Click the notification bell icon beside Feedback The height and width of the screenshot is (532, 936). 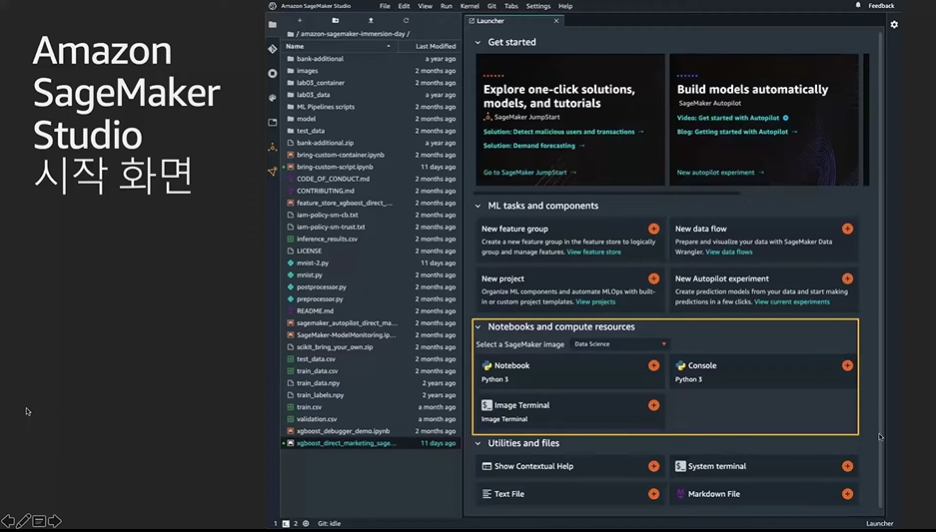[x=858, y=5]
